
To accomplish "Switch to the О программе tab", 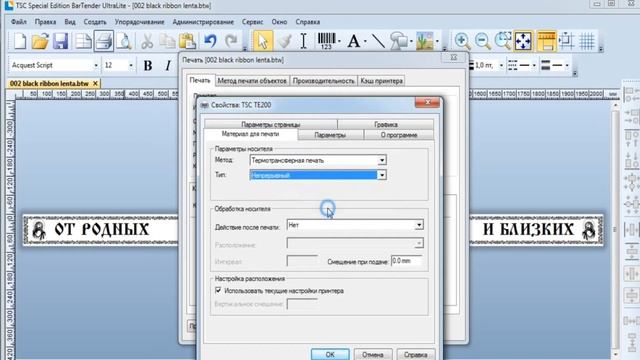I will point(399,135).
